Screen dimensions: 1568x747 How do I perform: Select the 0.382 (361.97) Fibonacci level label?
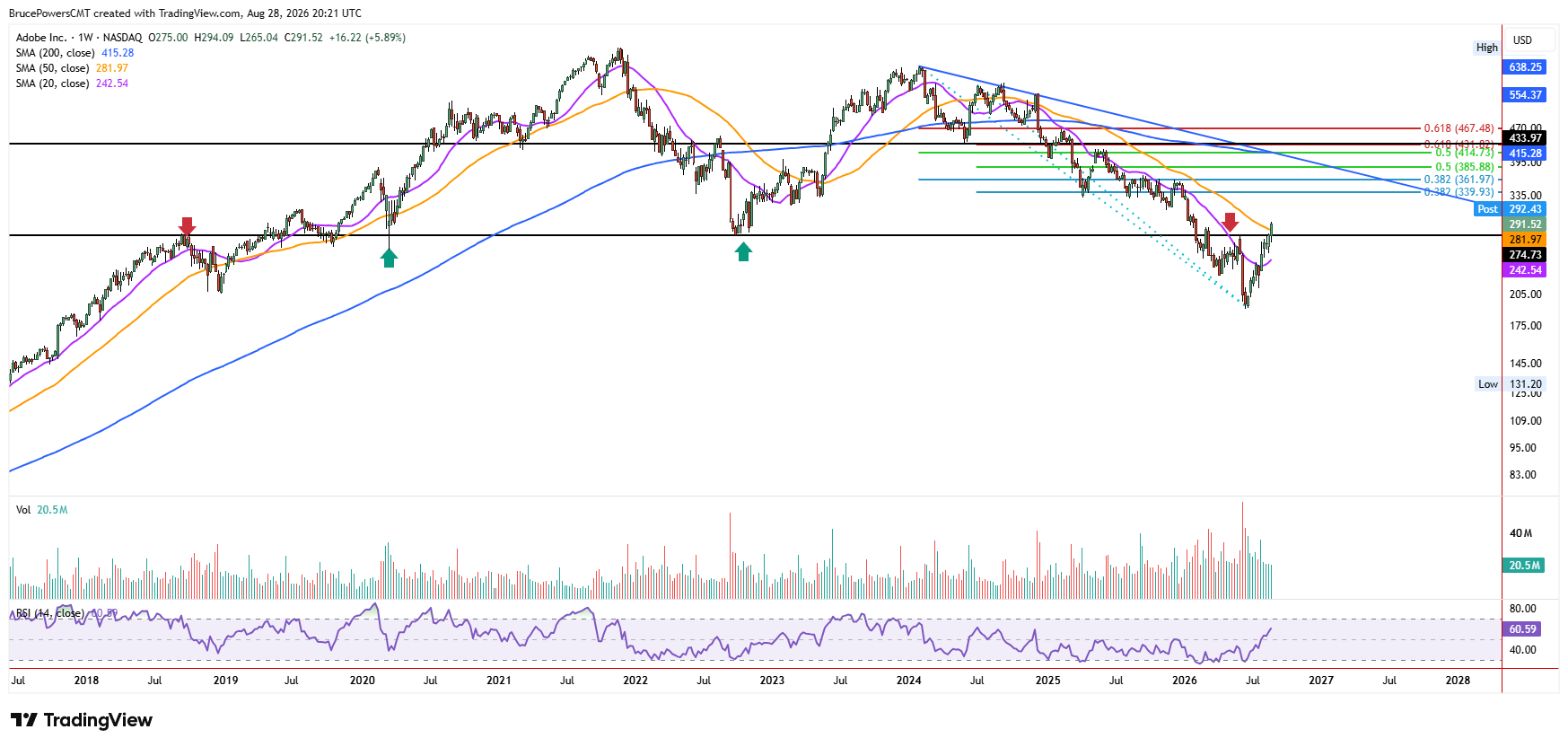[1459, 180]
